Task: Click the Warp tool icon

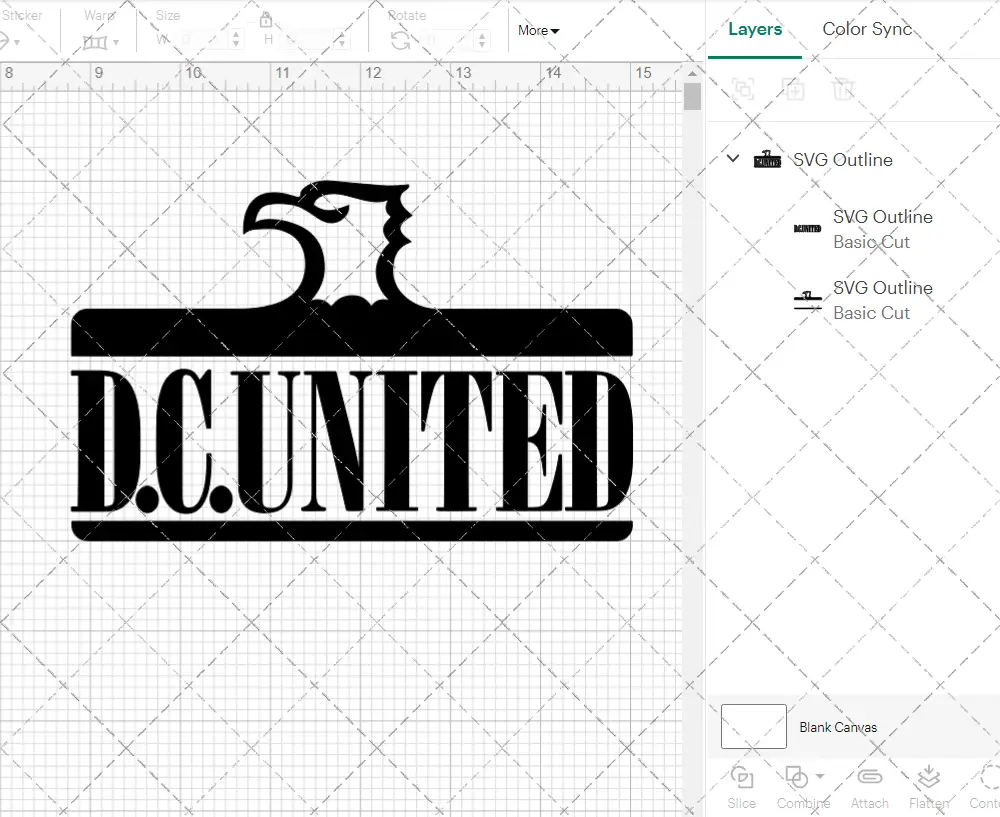Action: 97,42
